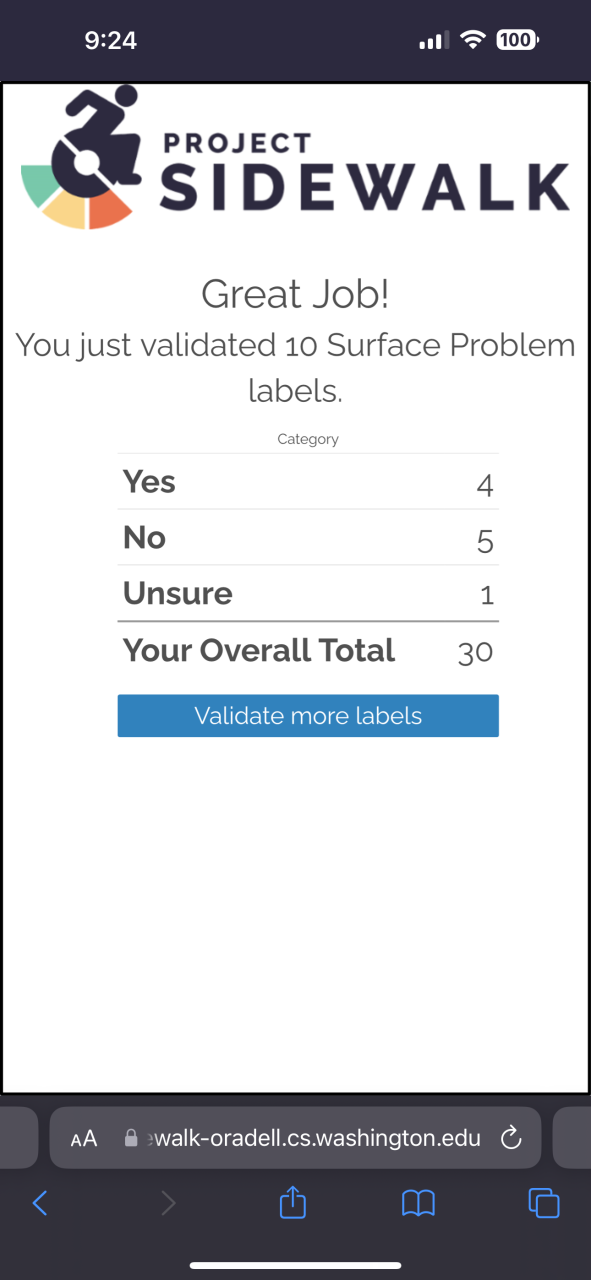Select the No row in the table
The width and height of the screenshot is (591, 1280).
pyautogui.click(x=308, y=538)
